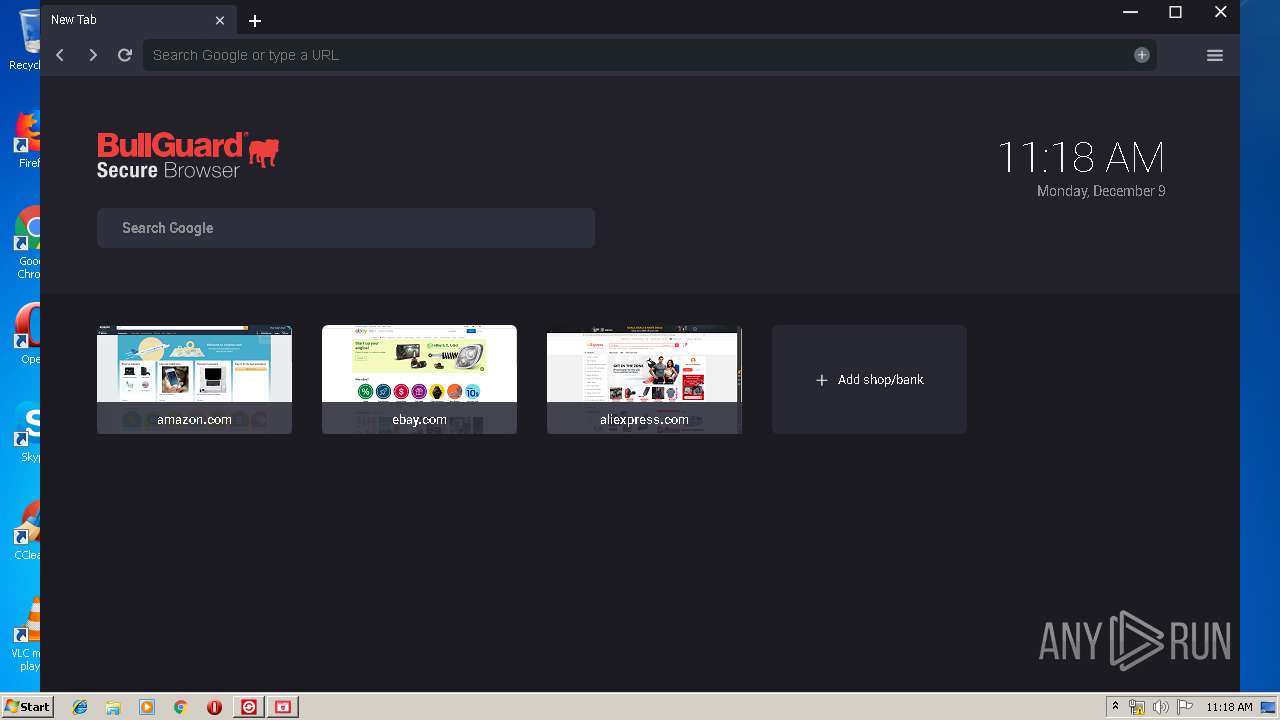Click the plus icon inside the address bar
Viewport: 1280px width, 720px height.
(x=1142, y=55)
